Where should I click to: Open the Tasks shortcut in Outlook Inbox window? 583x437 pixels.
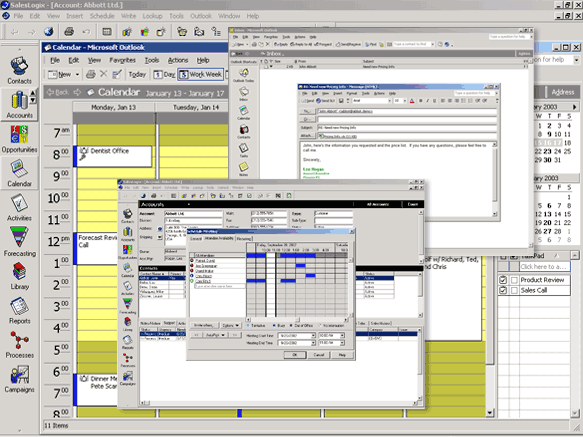coord(244,150)
